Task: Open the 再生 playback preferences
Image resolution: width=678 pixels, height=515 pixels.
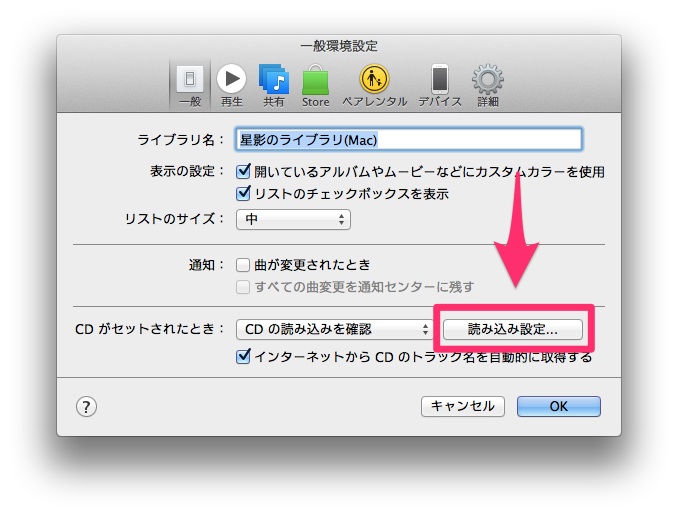Action: point(231,85)
